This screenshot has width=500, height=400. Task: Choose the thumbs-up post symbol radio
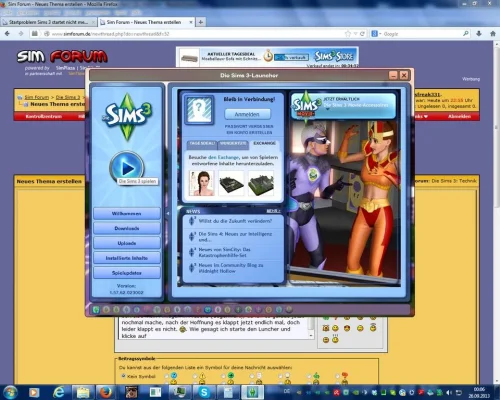pyautogui.click(x=309, y=376)
